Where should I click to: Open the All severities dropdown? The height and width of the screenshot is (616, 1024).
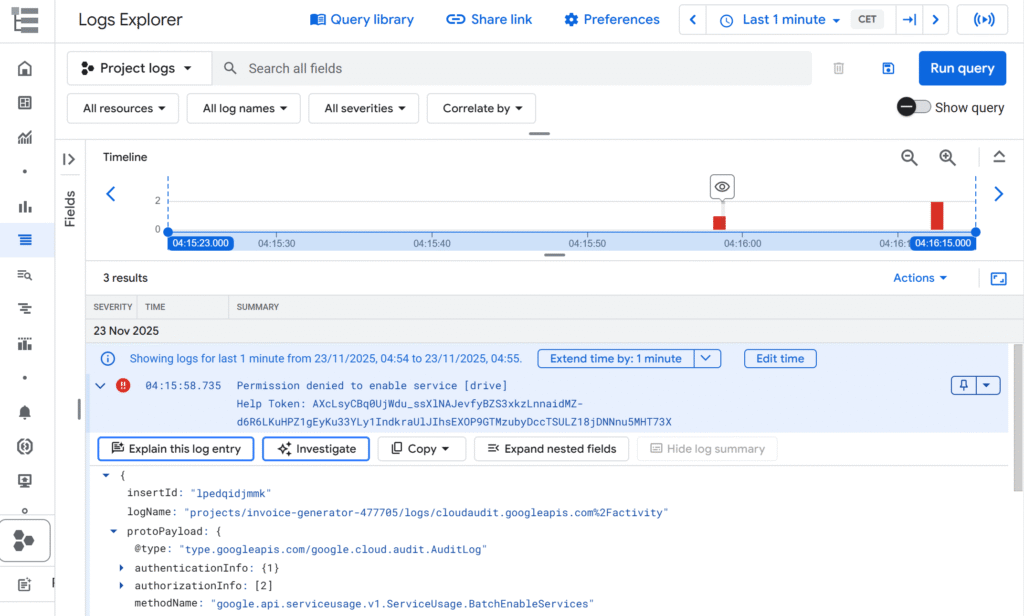click(x=364, y=108)
